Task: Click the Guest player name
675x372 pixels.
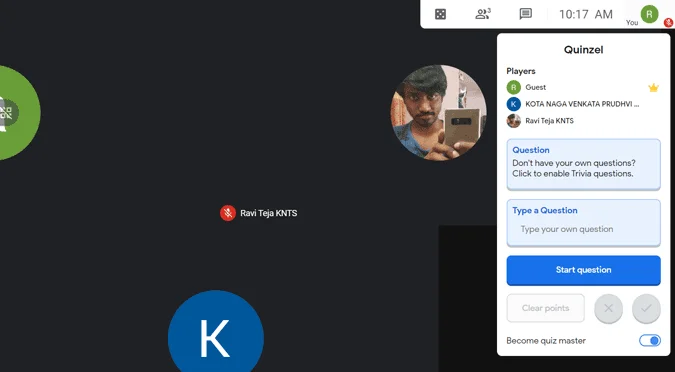Action: tap(536, 87)
